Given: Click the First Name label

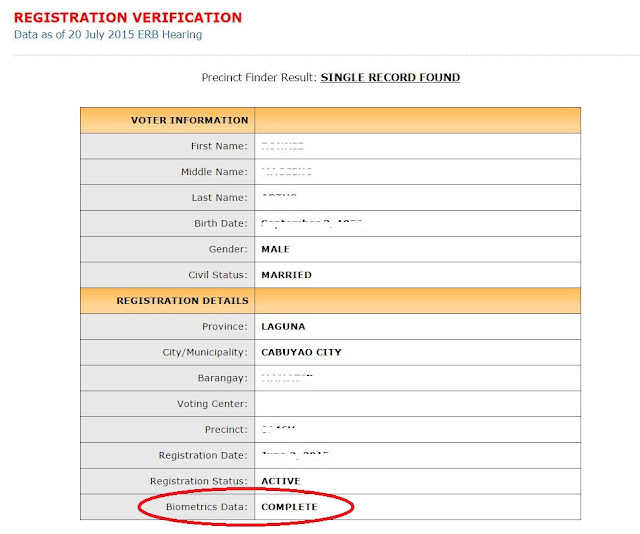Looking at the screenshot, I should [x=219, y=146].
